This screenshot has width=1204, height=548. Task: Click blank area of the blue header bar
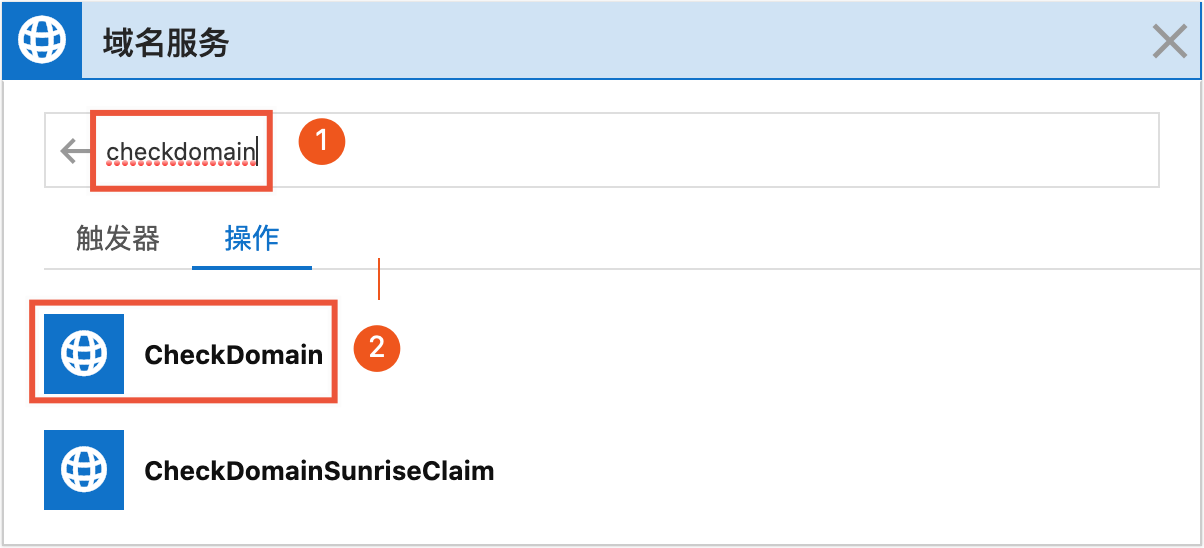pos(650,43)
